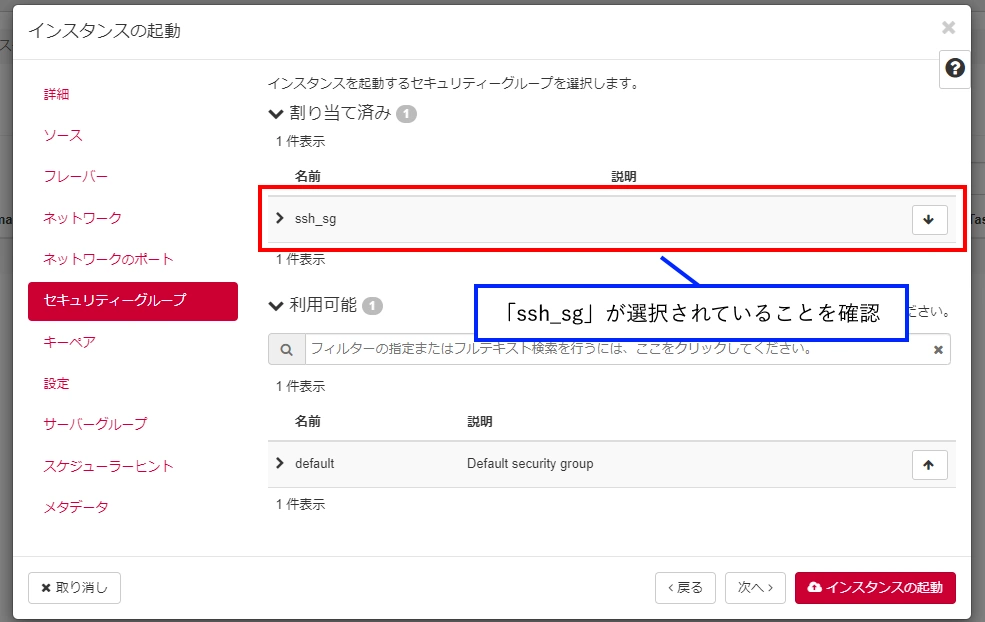Open the キーペア step
This screenshot has width=985, height=622.
pos(70,342)
